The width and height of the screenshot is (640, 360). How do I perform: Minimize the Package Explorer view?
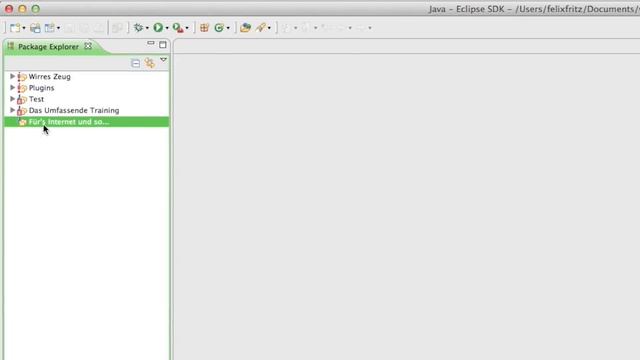coord(151,43)
